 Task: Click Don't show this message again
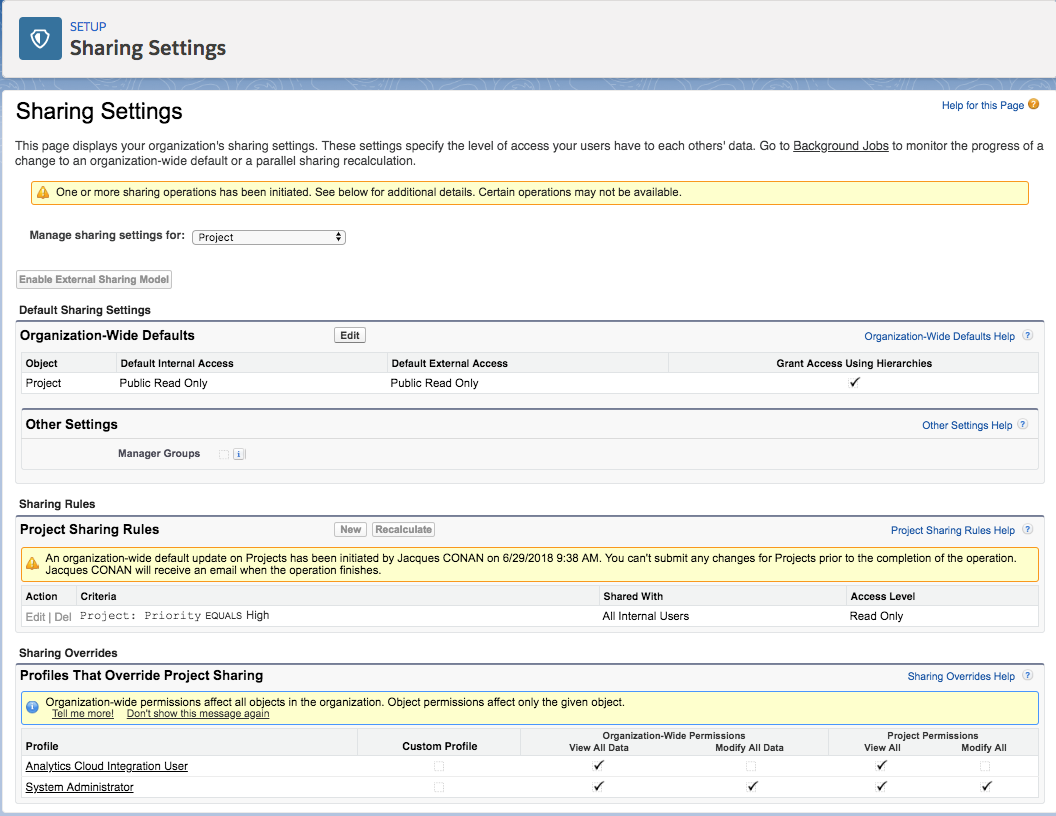coord(197,714)
